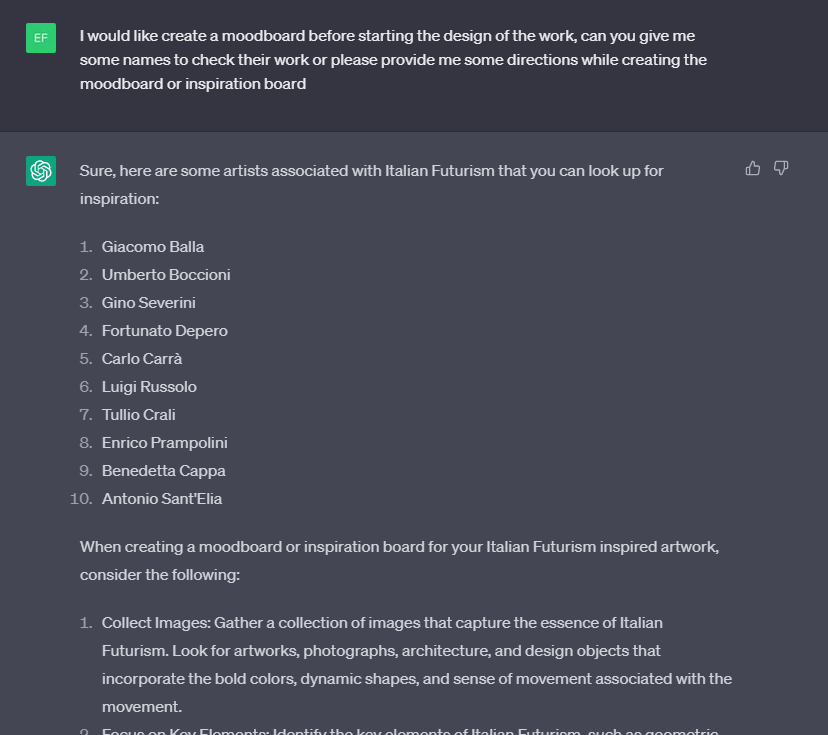Viewport: 828px width, 735px height.
Task: Click the word "inspiration:" ending the intro
Action: tap(119, 199)
